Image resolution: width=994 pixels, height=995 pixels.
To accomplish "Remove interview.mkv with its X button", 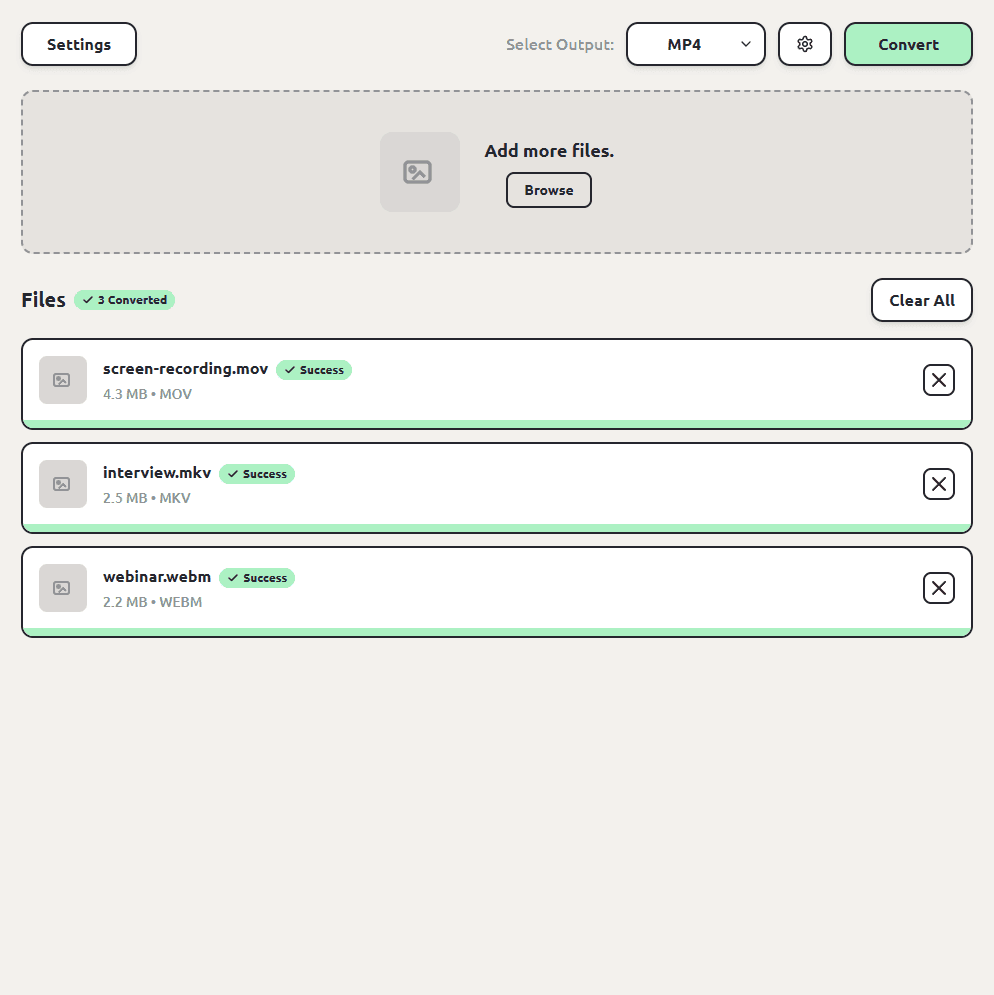I will (x=939, y=484).
